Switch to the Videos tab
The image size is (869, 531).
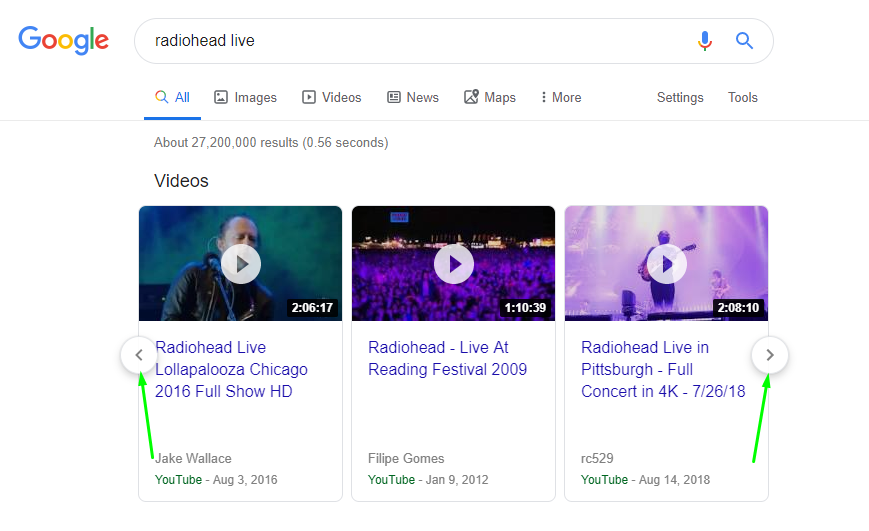click(331, 98)
